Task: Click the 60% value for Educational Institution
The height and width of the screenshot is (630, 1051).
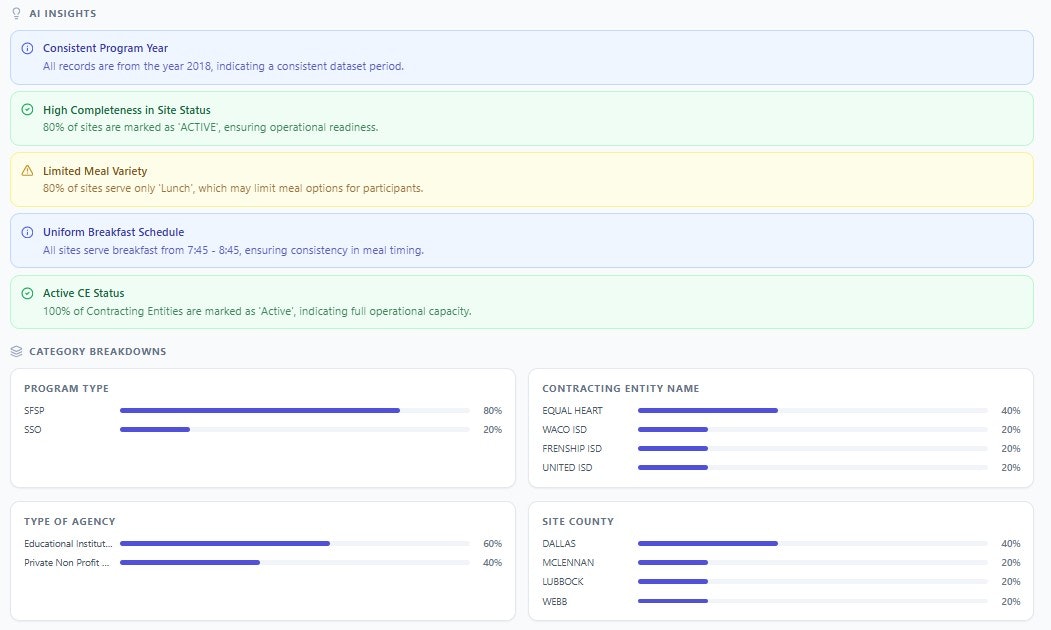Action: (493, 544)
